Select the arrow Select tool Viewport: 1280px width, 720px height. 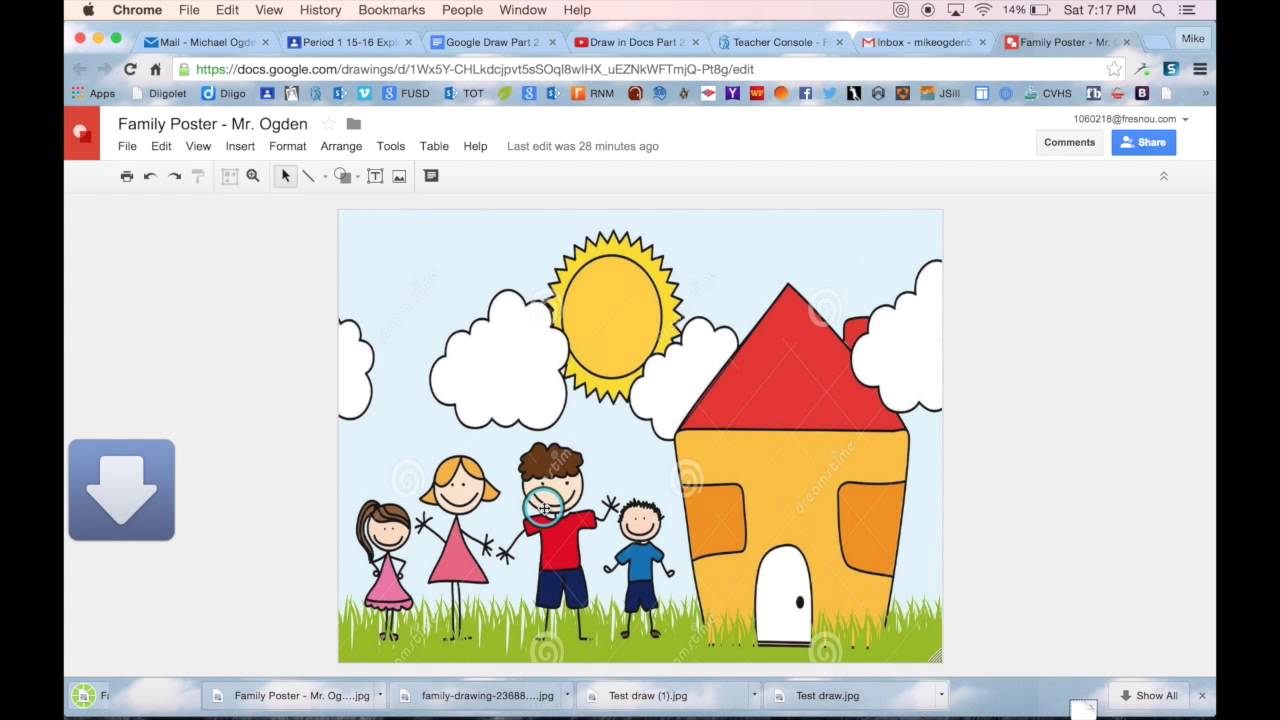285,176
